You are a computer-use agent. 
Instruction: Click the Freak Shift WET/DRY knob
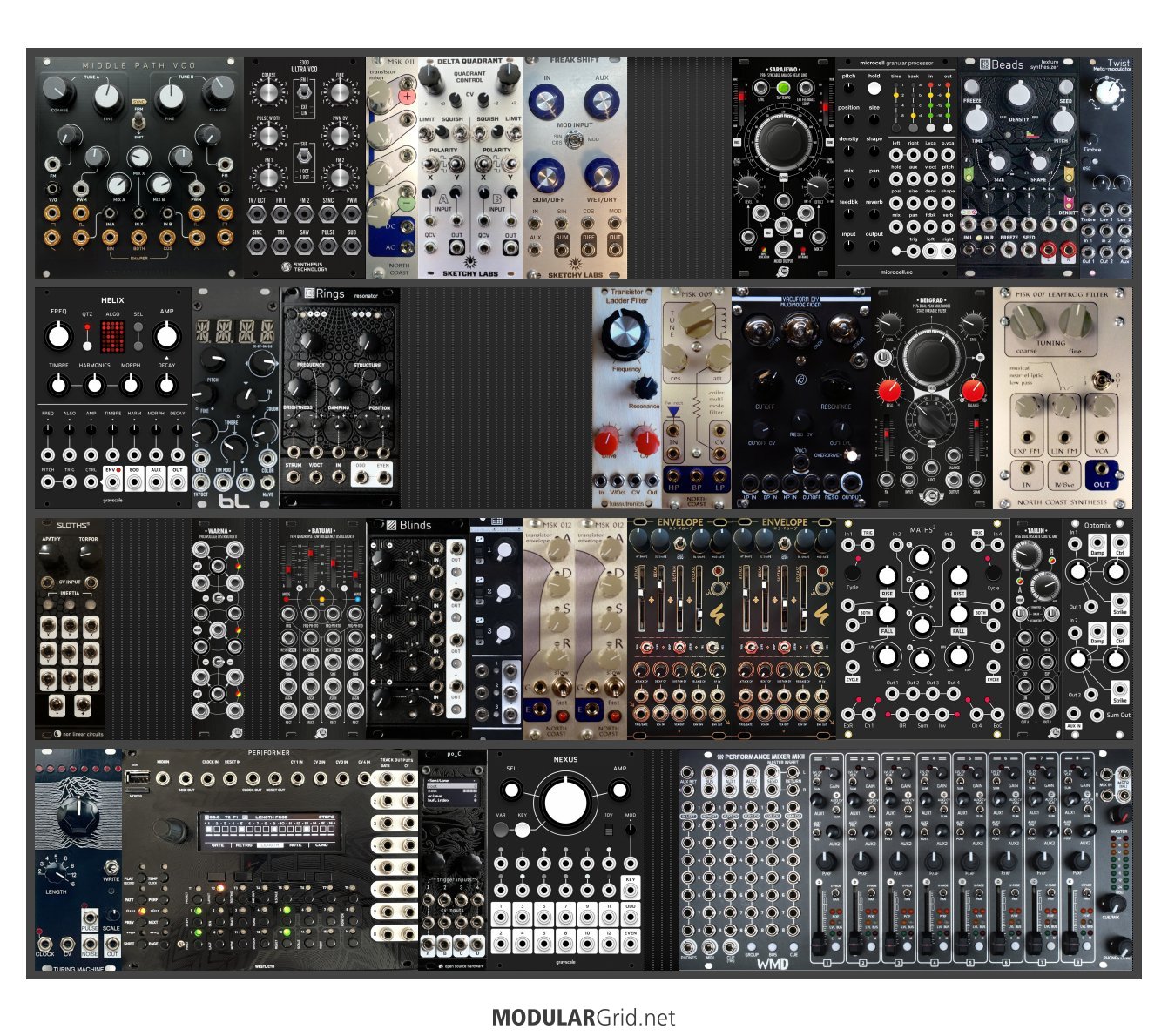602,177
